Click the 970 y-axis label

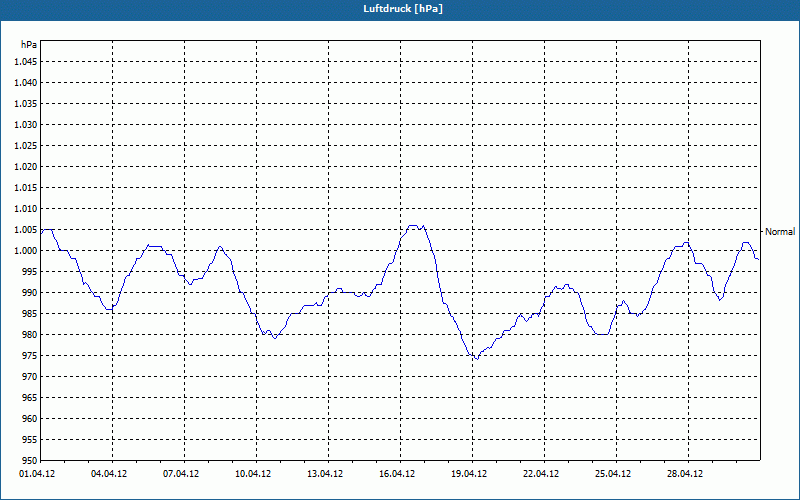point(30,377)
